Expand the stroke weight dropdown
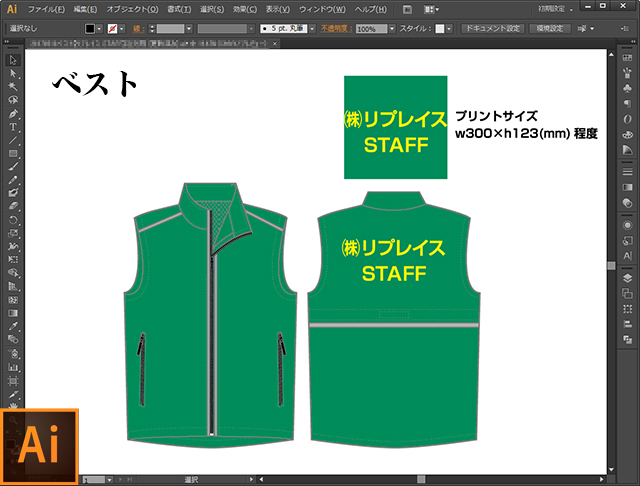Image resolution: width=640 pixels, height=486 pixels. [189, 29]
